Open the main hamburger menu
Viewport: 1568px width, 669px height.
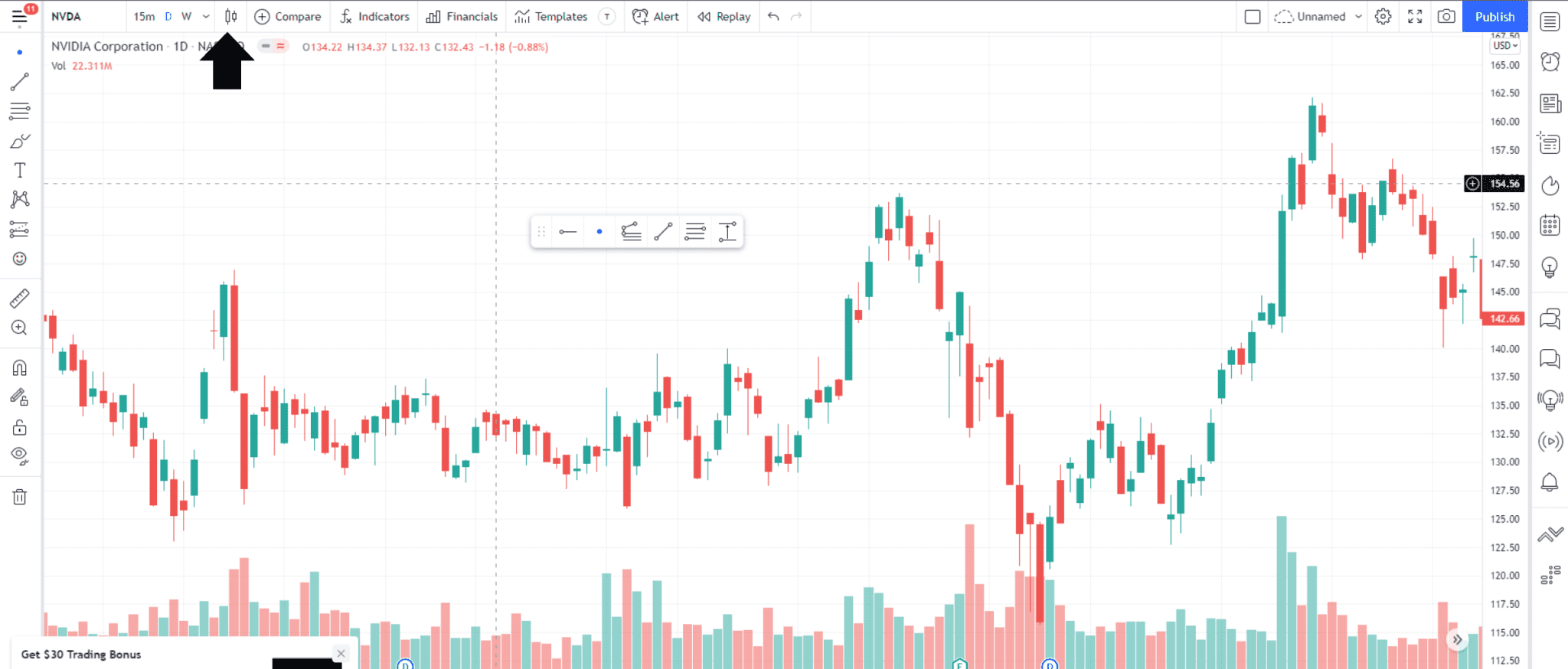point(20,16)
